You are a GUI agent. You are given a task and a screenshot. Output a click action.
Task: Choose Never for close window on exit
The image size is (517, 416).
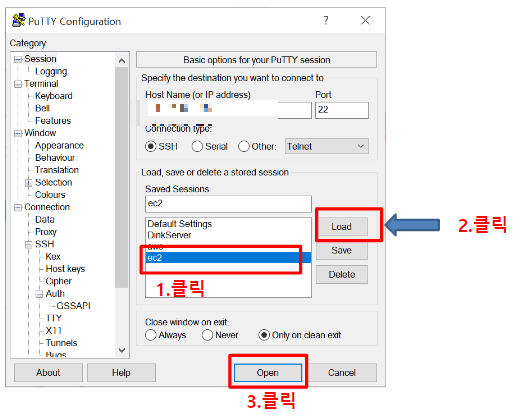pyautogui.click(x=207, y=335)
